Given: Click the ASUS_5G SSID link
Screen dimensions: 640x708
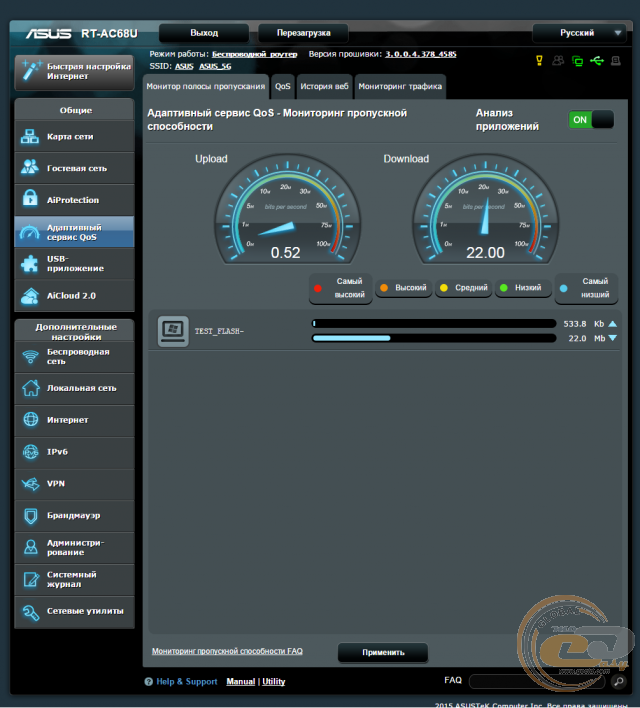Looking at the screenshot, I should coord(215,66).
